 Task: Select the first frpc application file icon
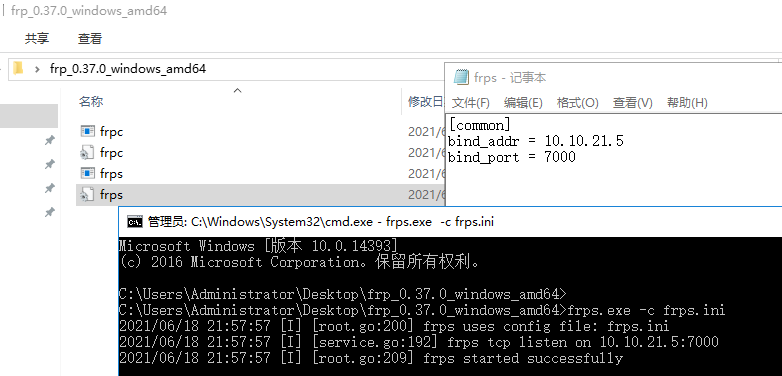tap(87, 131)
